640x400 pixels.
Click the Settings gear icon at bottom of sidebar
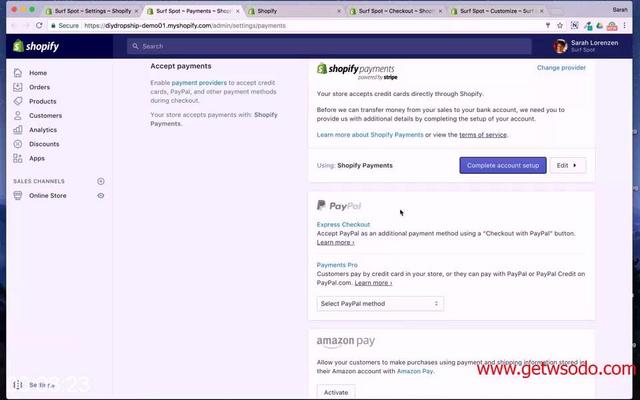coord(18,384)
